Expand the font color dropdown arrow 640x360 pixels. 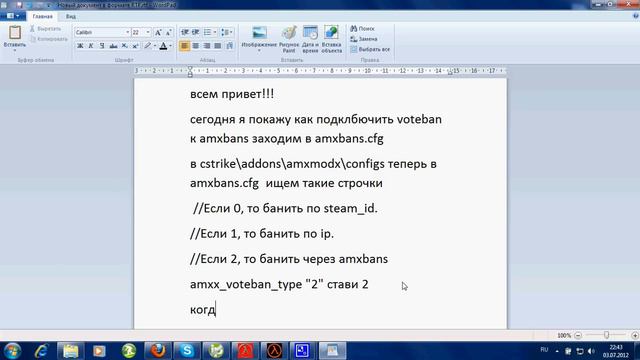(171, 46)
